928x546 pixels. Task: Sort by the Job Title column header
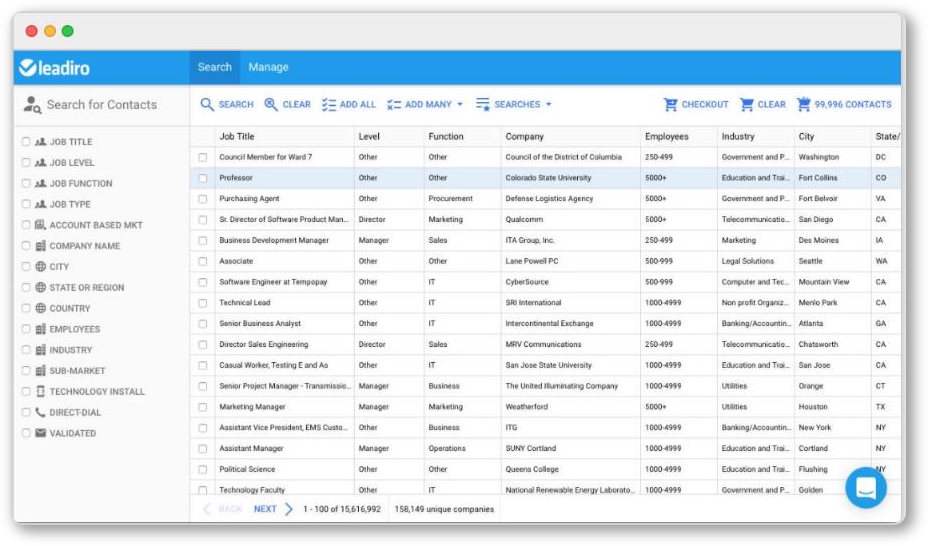pyautogui.click(x=237, y=136)
